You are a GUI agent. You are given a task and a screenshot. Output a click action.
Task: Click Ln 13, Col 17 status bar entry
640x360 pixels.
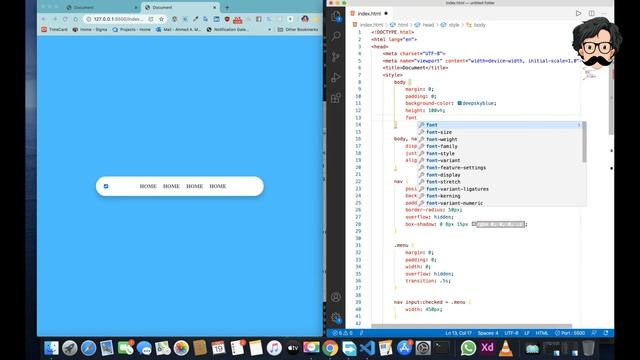[458, 333]
